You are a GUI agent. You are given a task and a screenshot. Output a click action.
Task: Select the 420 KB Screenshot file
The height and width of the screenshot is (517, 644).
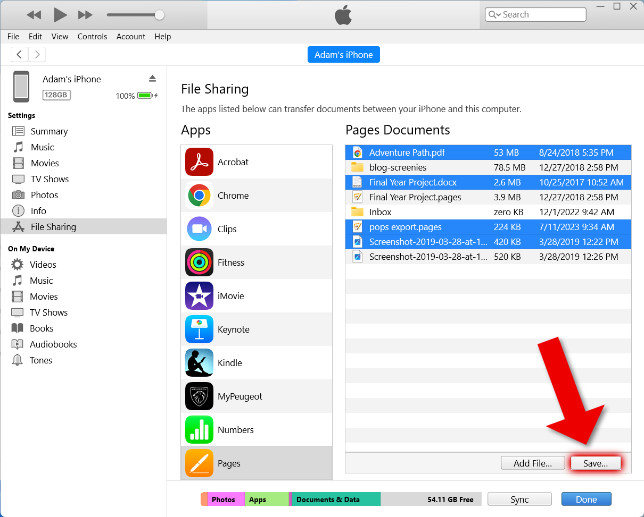tap(488, 242)
